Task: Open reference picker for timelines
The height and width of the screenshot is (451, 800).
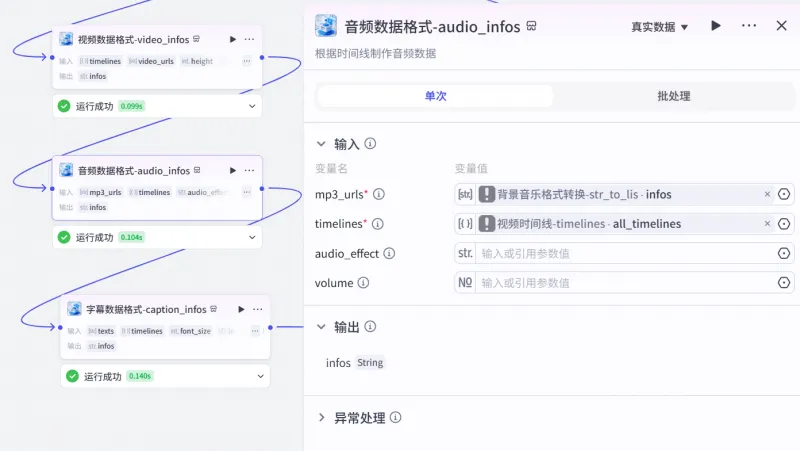Action: pyautogui.click(x=784, y=224)
